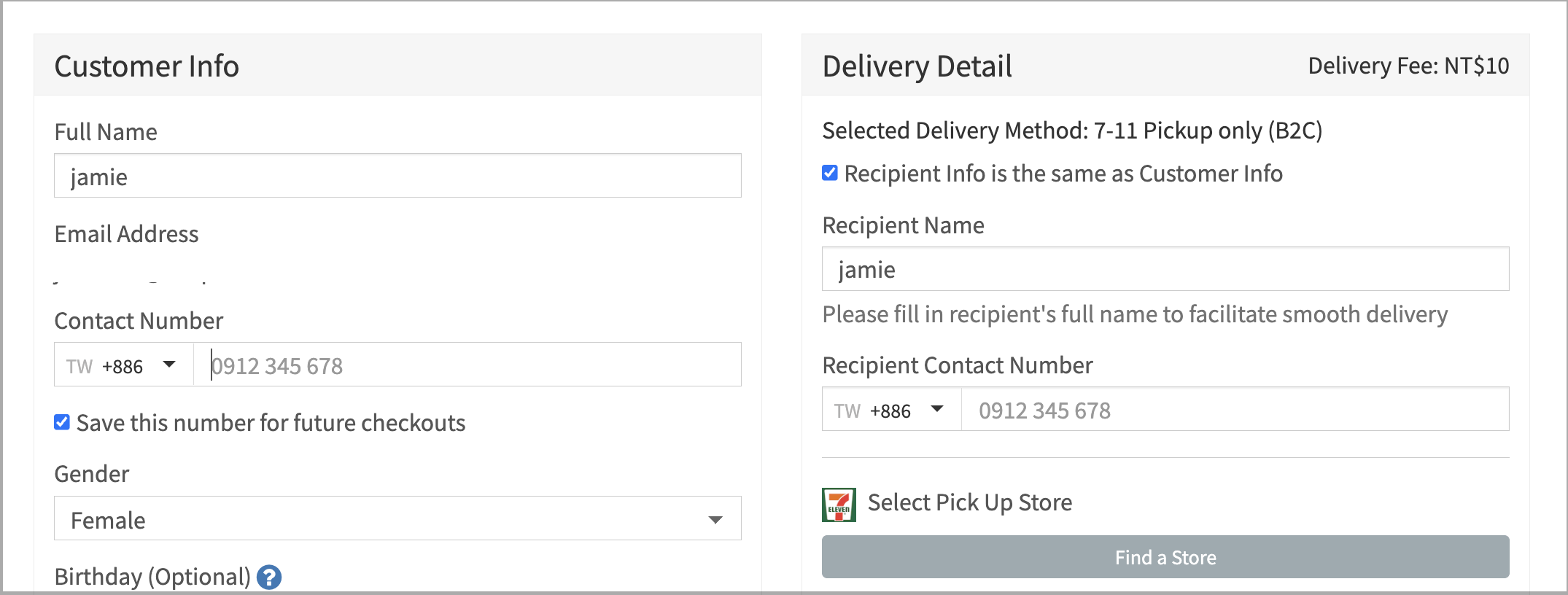Click the 7-Eleven logo icon
Screen dimensions: 1568x595
click(839, 505)
